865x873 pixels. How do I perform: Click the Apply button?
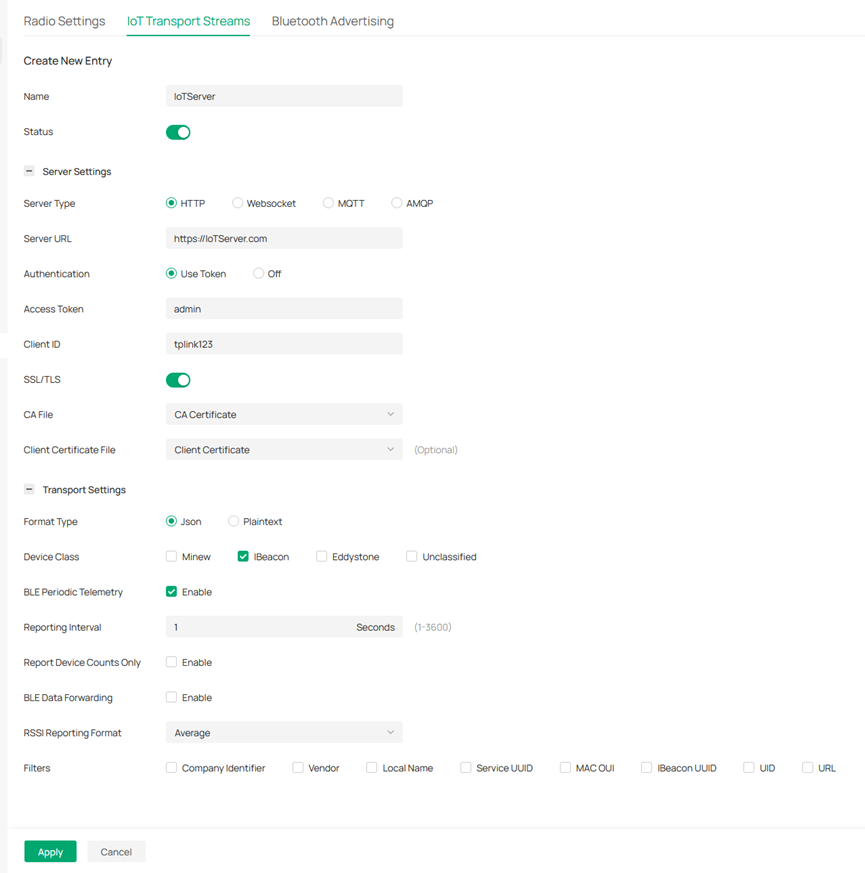click(x=49, y=851)
